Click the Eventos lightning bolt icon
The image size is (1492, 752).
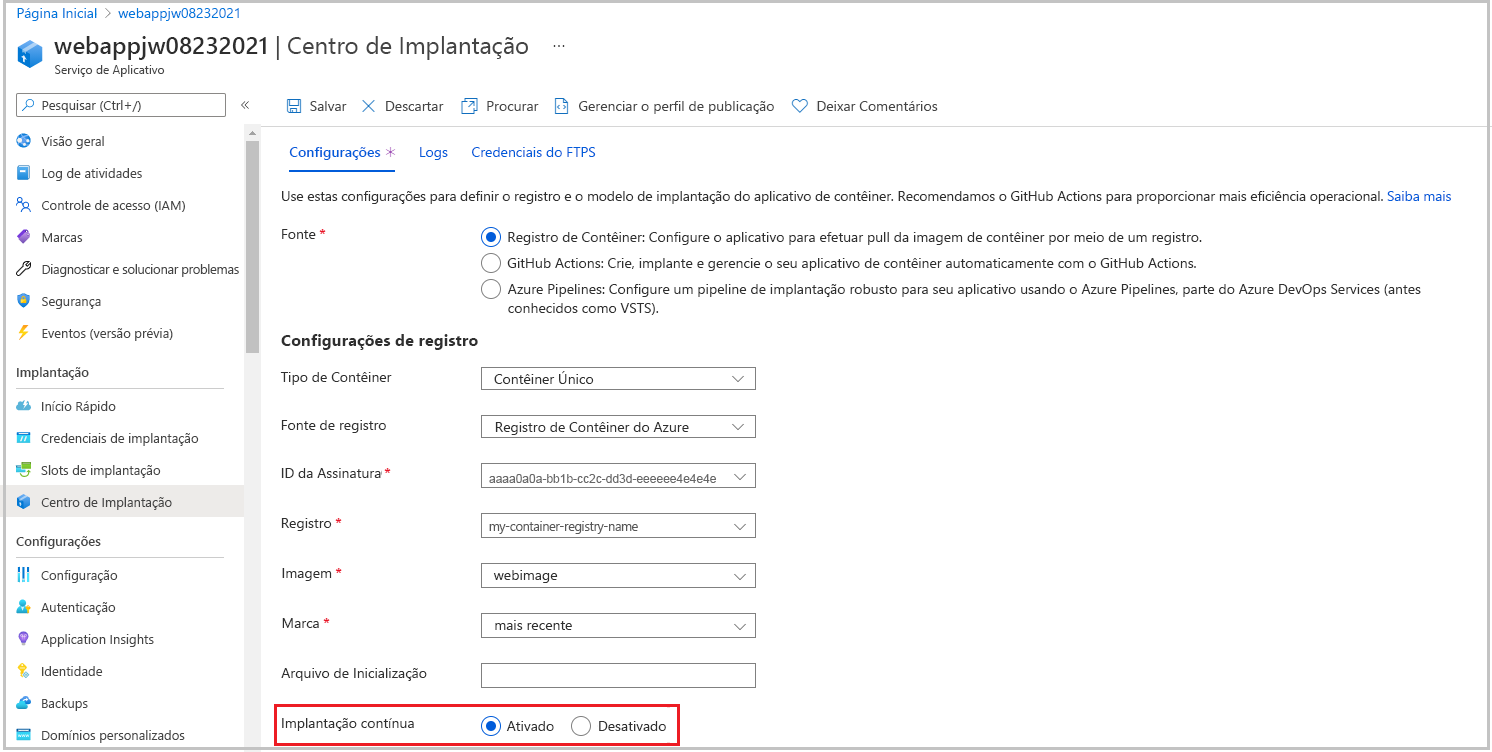click(x=24, y=333)
